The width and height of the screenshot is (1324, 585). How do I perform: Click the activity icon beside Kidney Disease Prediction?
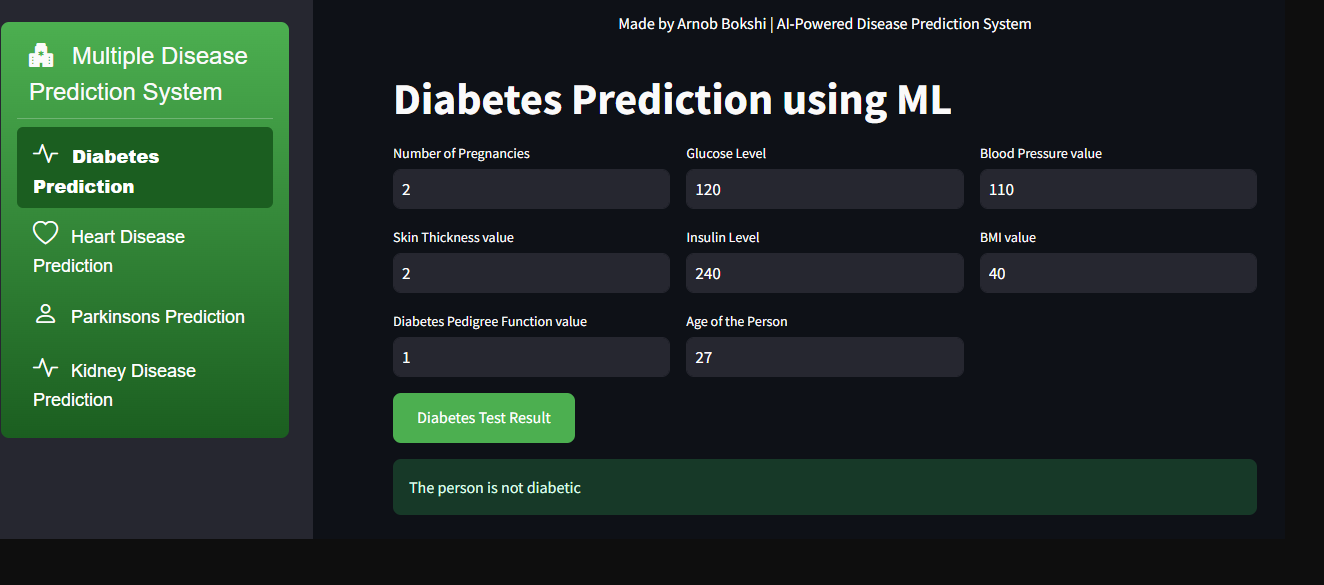pos(45,367)
